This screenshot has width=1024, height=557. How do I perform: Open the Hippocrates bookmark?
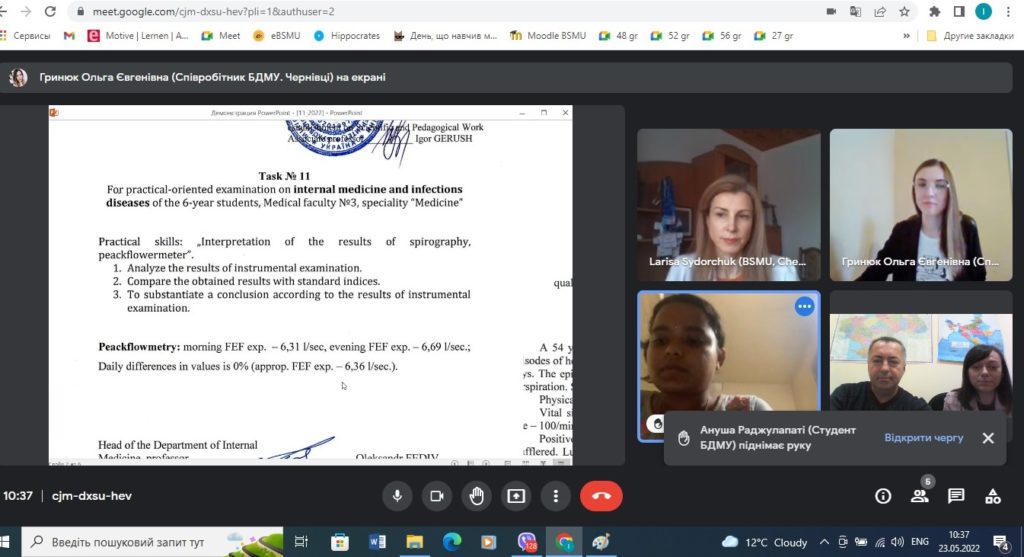click(x=347, y=36)
